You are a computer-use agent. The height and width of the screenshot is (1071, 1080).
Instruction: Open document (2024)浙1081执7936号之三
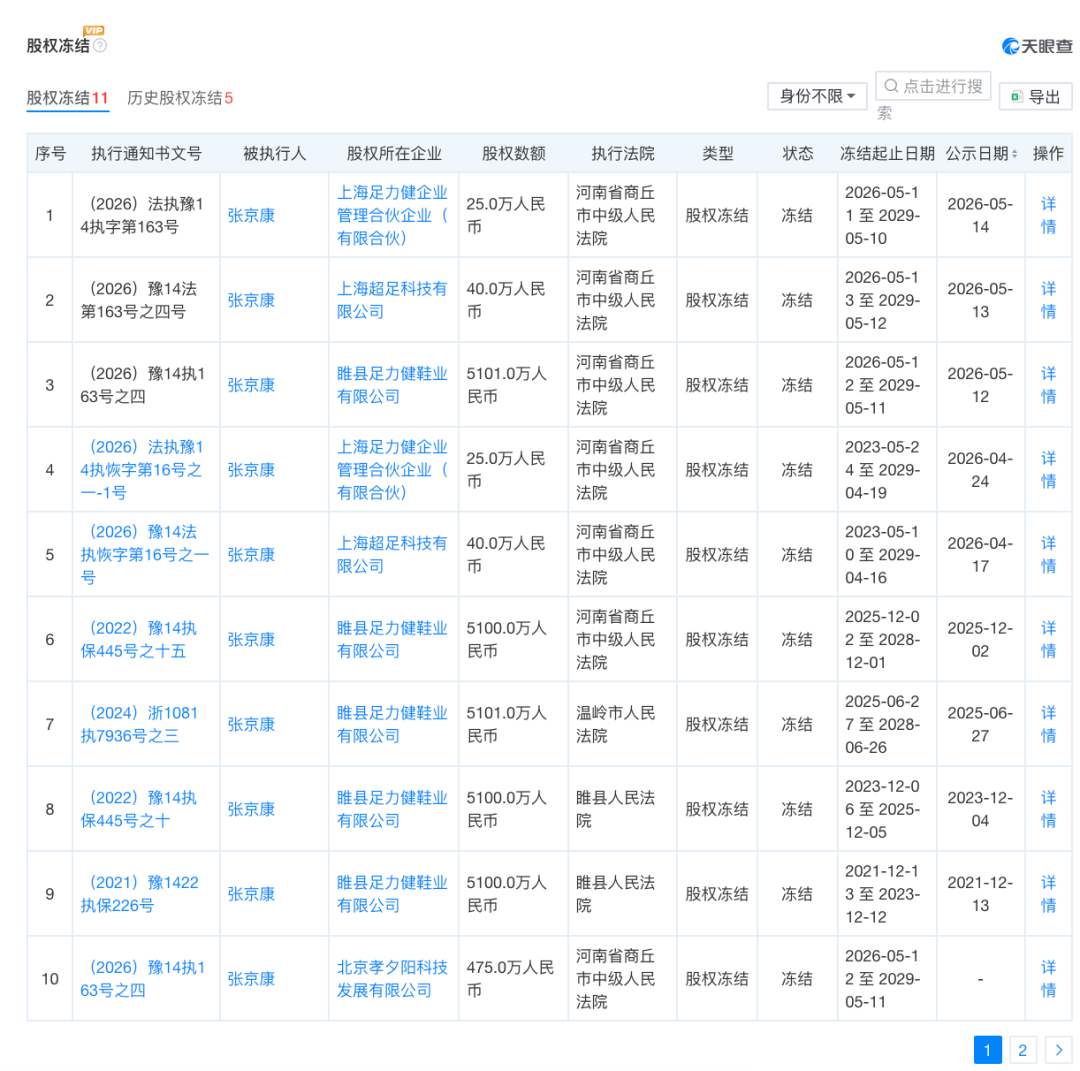tap(140, 724)
